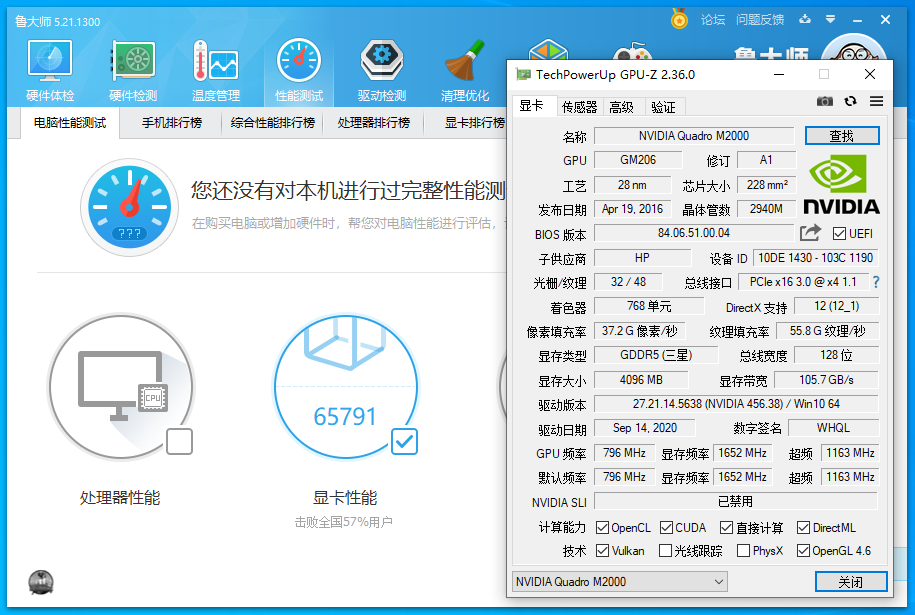The width and height of the screenshot is (915, 615).
Task: Click 关闭 close button in GPU-Z
Action: tap(851, 582)
